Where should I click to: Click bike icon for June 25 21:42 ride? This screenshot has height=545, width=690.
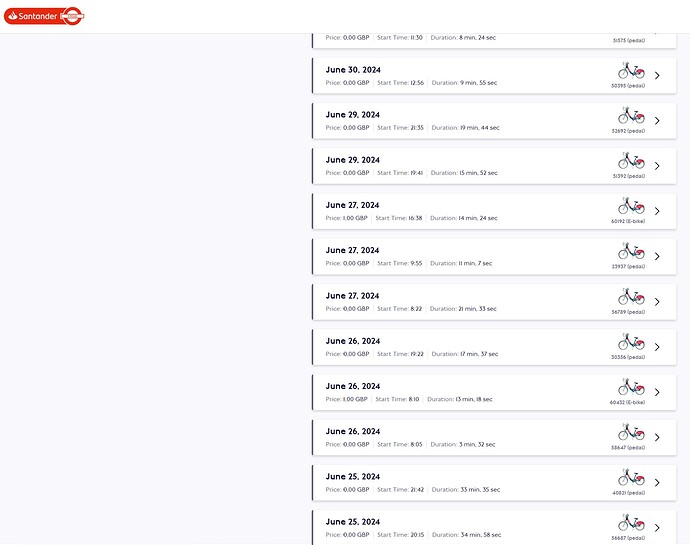[631, 478]
